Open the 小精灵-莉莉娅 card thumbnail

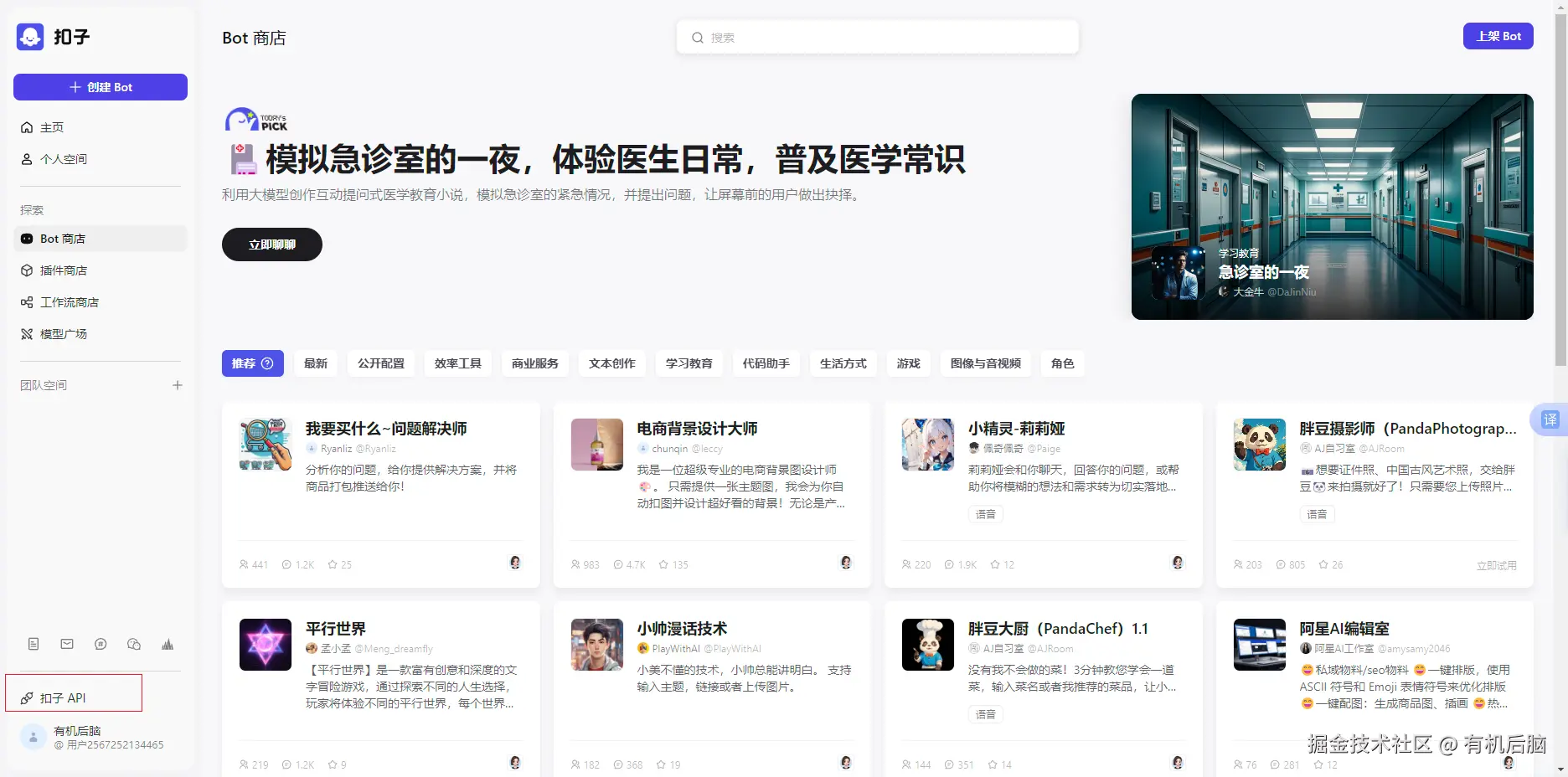click(x=928, y=445)
